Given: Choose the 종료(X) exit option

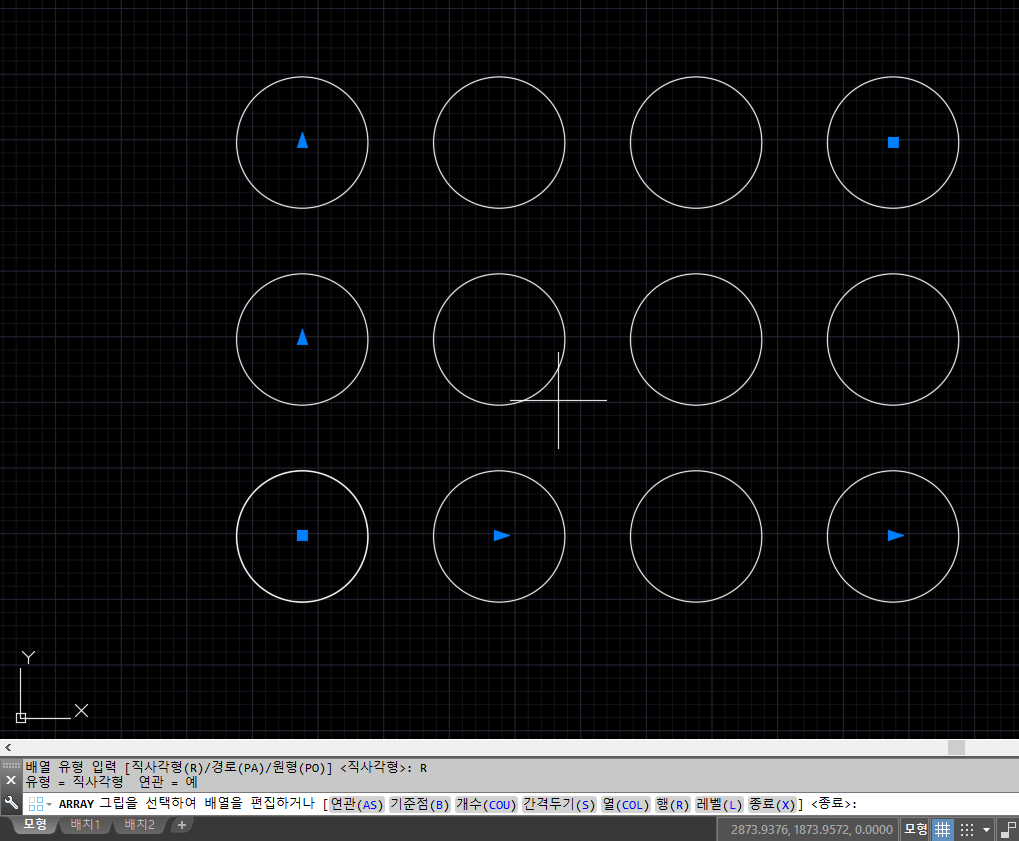Looking at the screenshot, I should tap(772, 804).
